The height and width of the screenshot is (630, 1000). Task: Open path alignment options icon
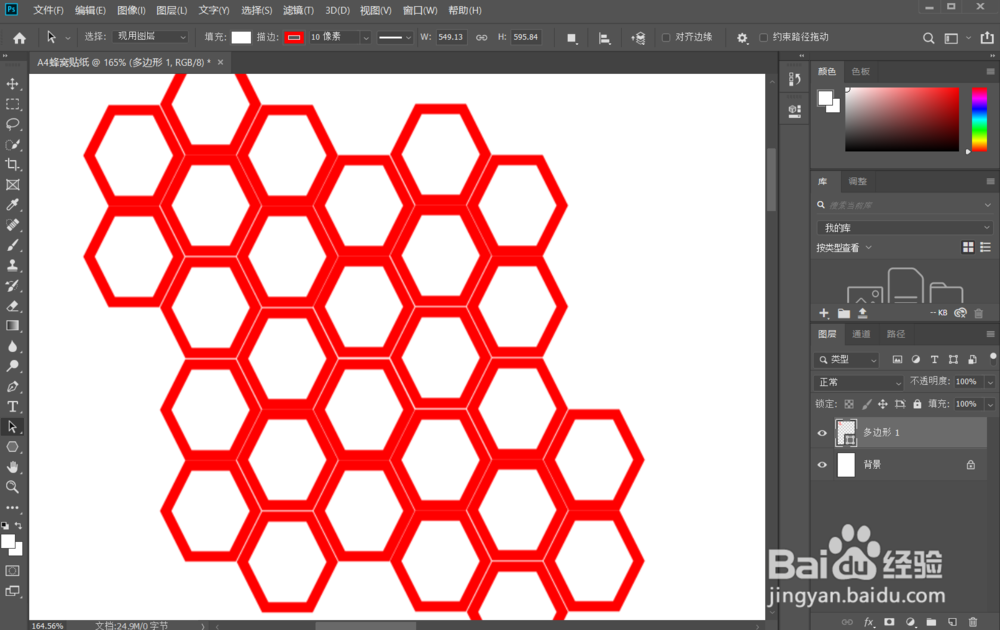click(604, 38)
